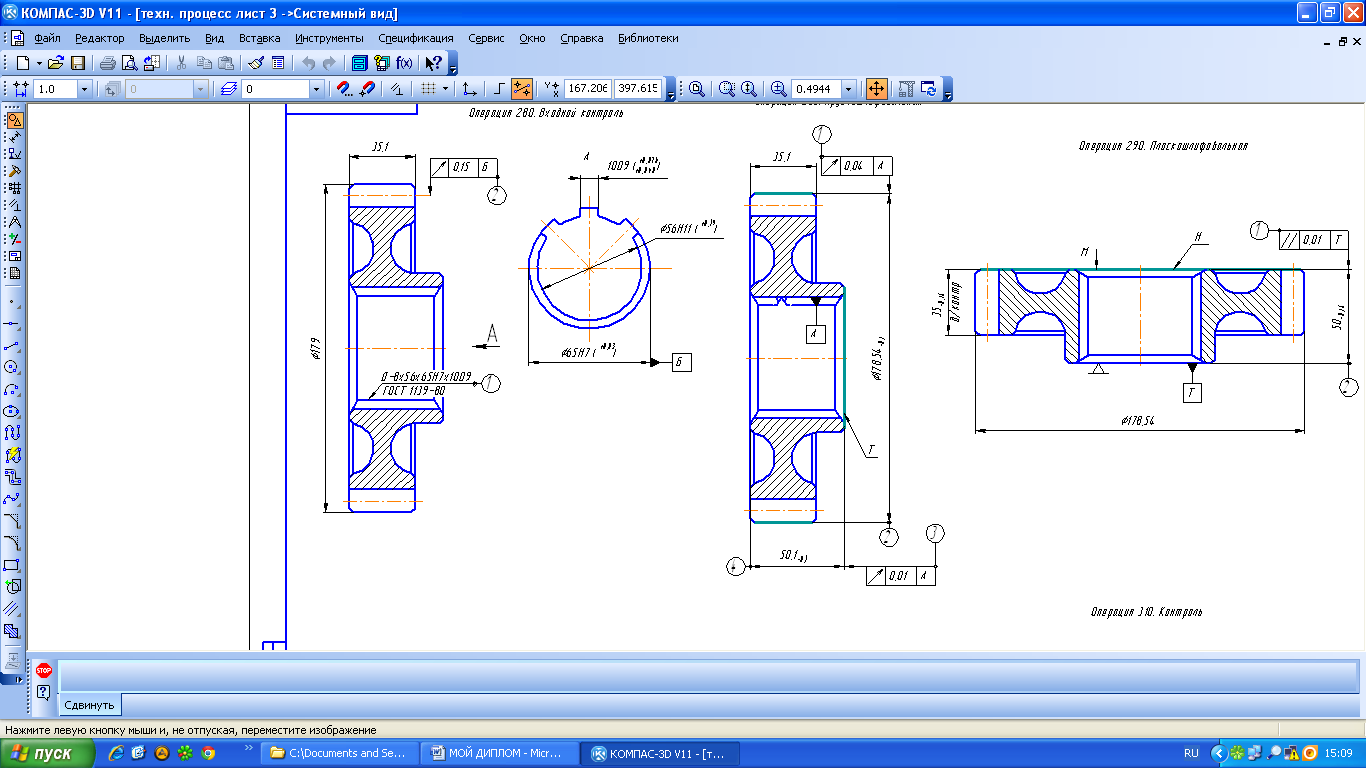Image resolution: width=1366 pixels, height=768 pixels.
Task: Expand the New document dropdown arrow
Action: tap(39, 63)
